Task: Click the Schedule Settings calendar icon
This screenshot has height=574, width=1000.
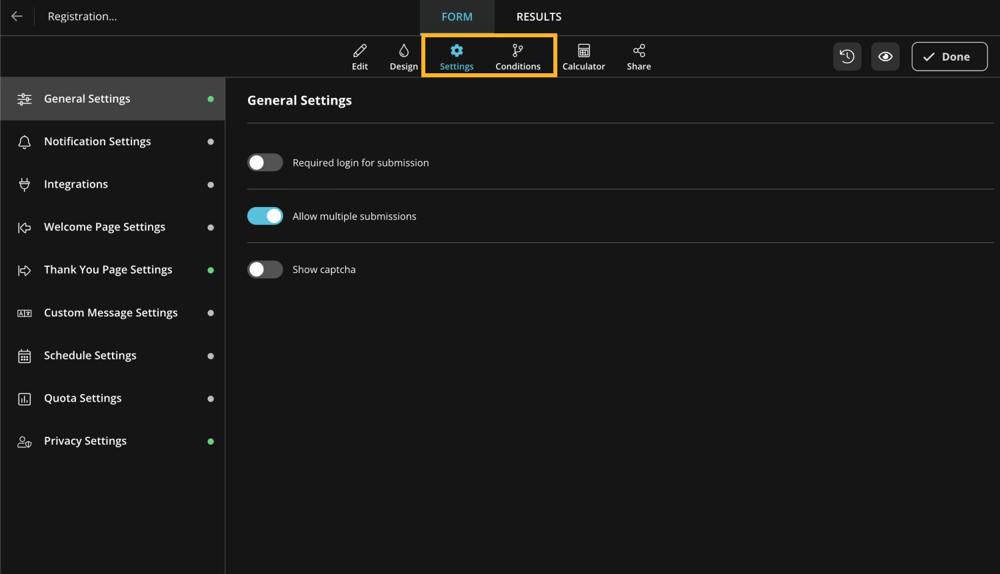Action: [x=24, y=356]
